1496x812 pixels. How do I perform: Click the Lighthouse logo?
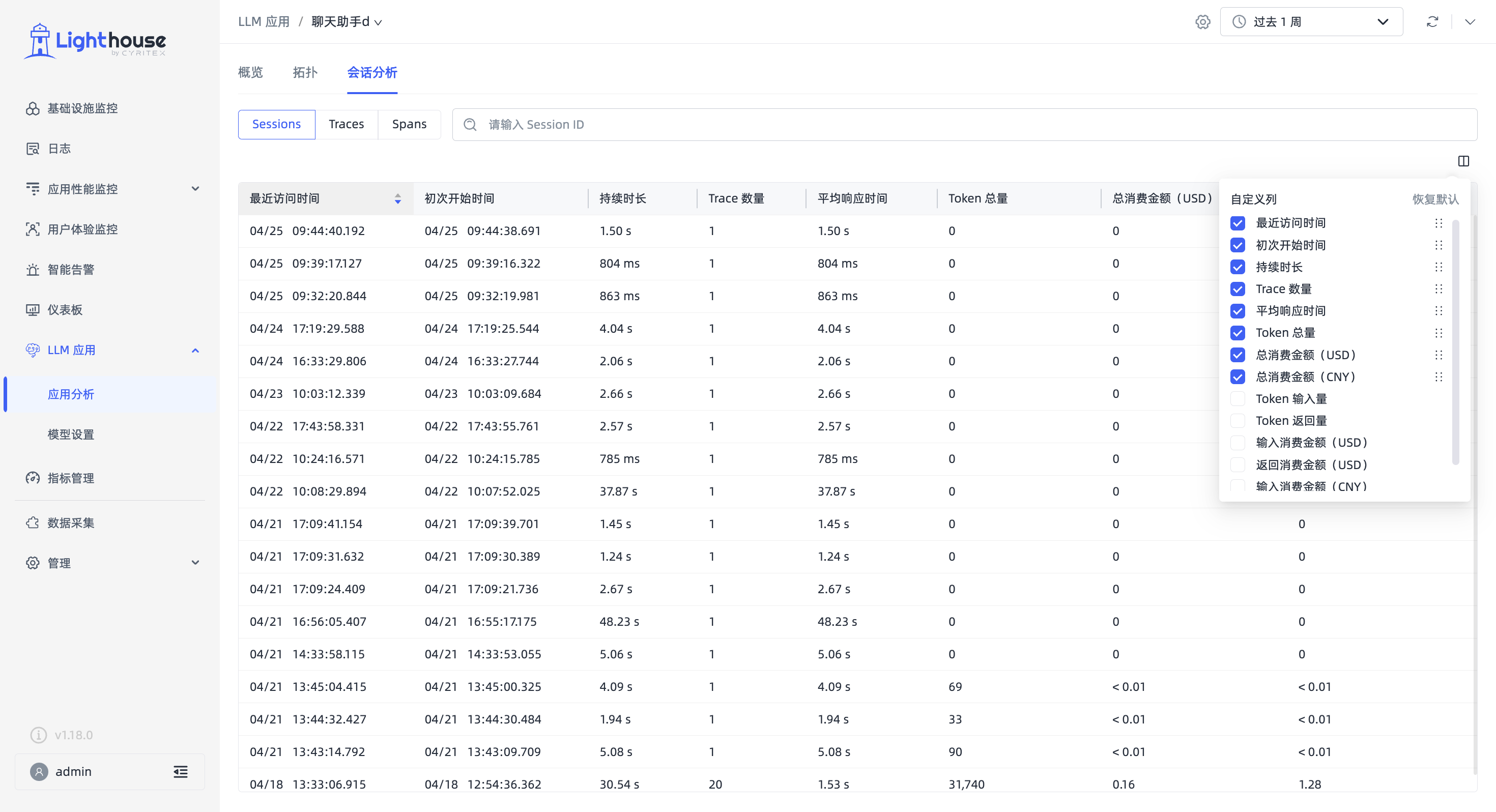point(95,40)
